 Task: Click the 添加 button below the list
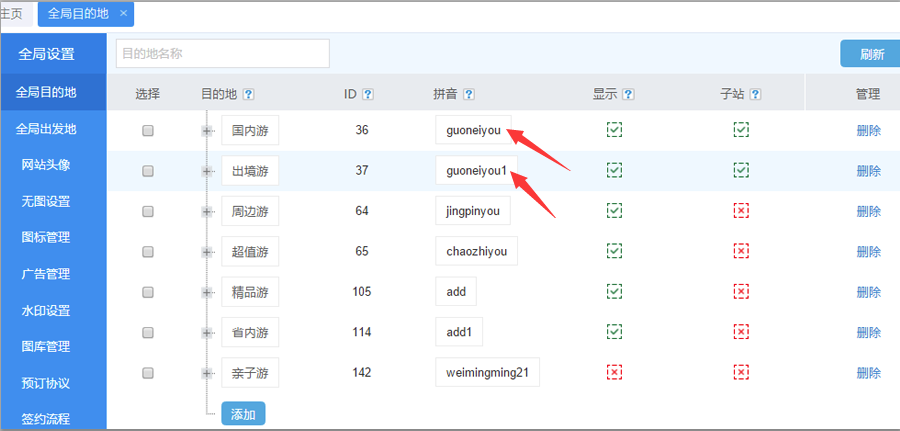(x=243, y=414)
